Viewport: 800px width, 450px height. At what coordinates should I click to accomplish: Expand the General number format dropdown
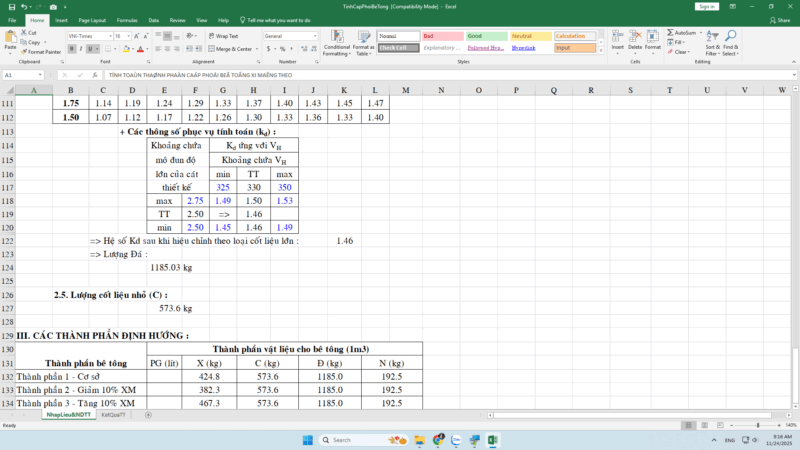(314, 35)
